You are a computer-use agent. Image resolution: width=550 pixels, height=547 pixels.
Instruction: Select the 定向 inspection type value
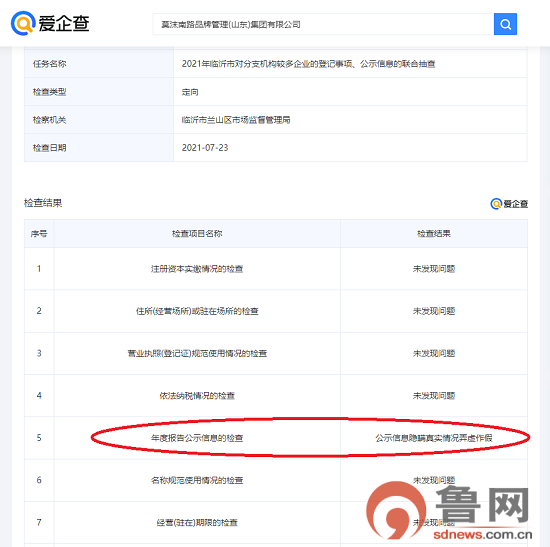pyautogui.click(x=190, y=92)
